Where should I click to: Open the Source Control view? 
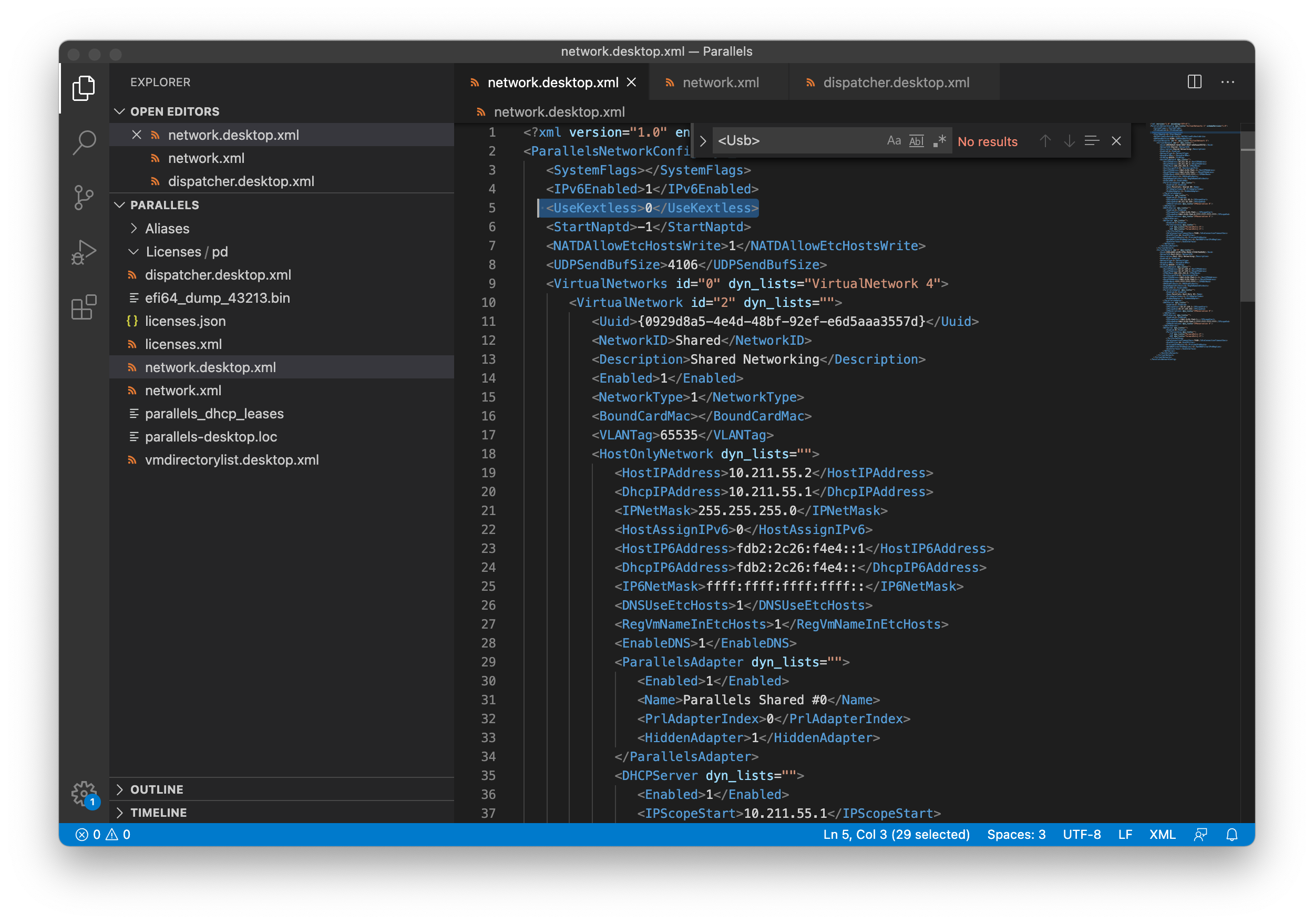click(x=84, y=198)
